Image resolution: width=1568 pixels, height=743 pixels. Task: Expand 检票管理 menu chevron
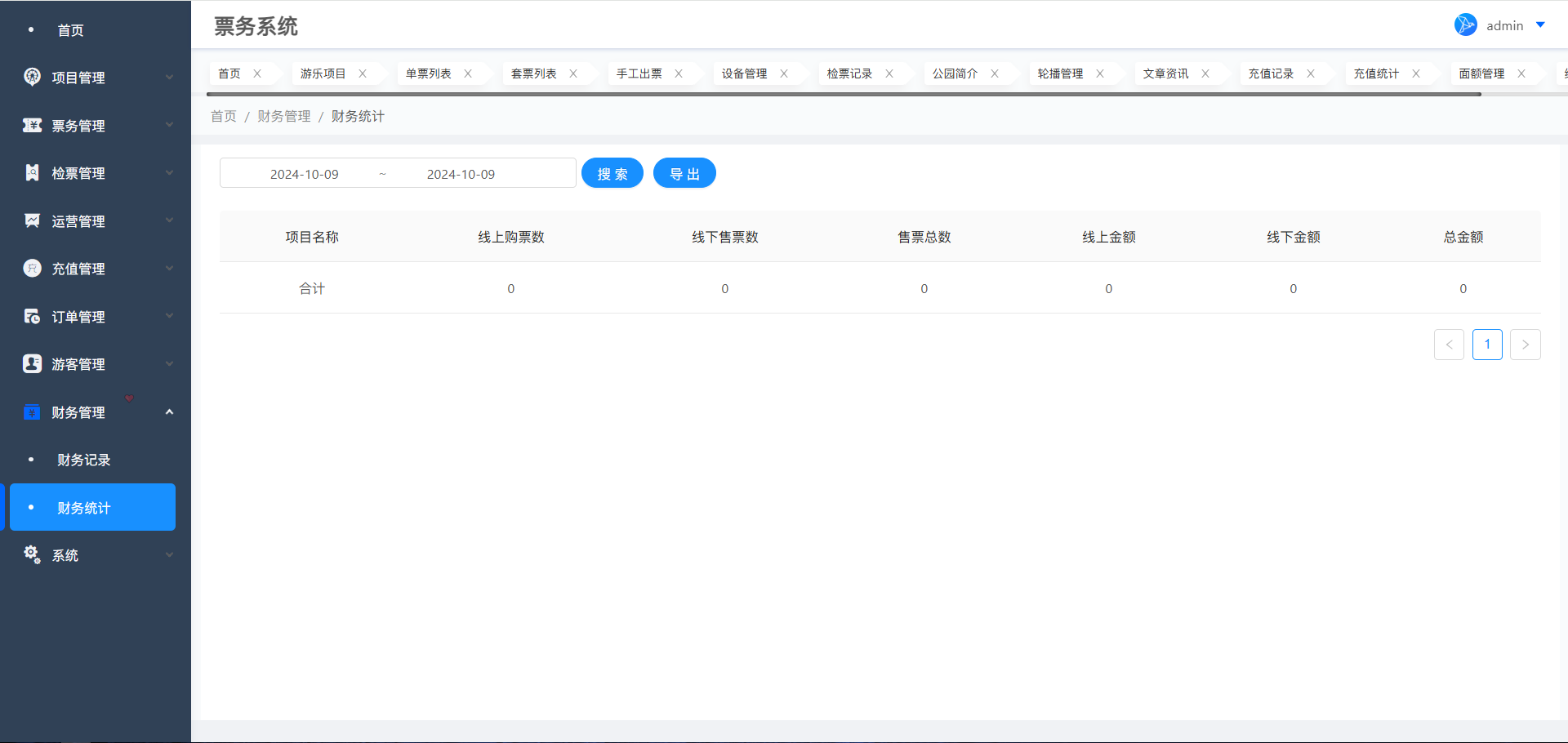point(169,172)
